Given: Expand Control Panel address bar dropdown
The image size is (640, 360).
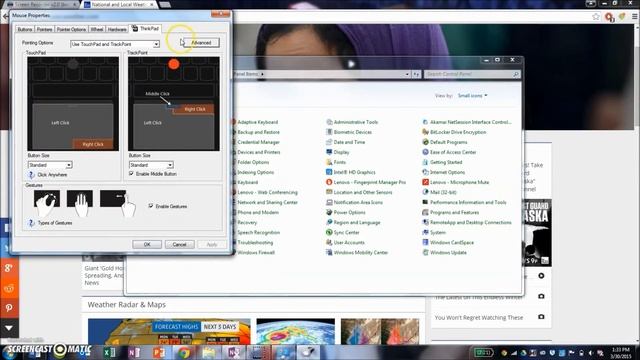Looking at the screenshot, I should pos(407,74).
